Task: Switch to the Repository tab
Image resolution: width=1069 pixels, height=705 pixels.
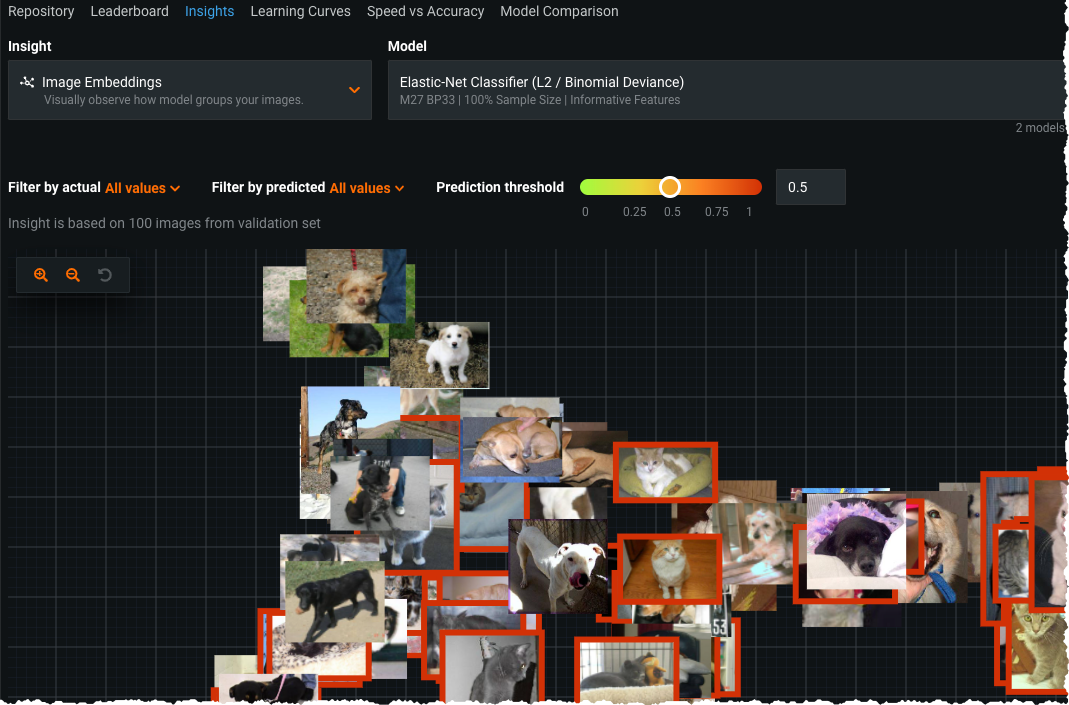Action: point(41,12)
